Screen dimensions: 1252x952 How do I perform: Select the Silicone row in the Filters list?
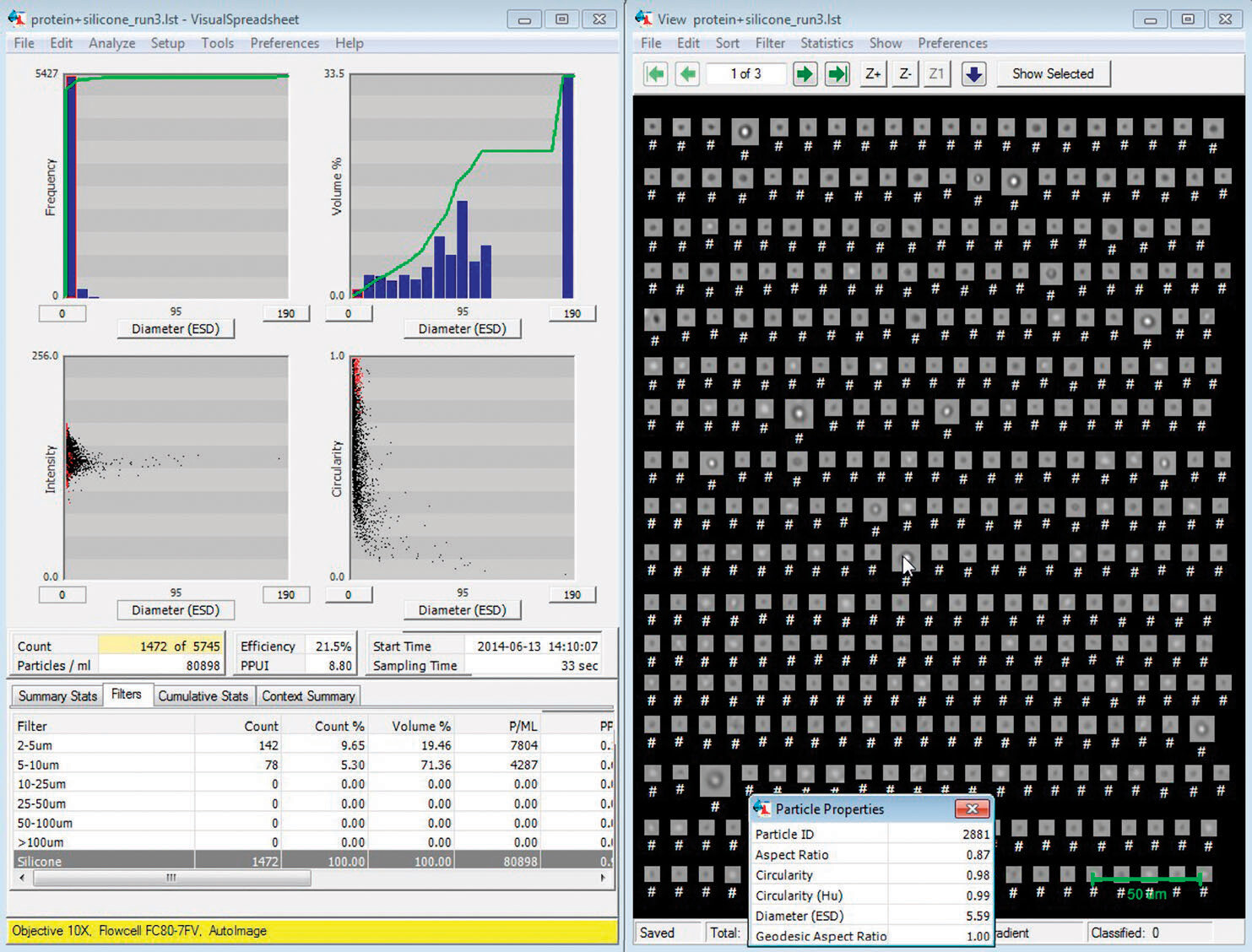point(101,861)
